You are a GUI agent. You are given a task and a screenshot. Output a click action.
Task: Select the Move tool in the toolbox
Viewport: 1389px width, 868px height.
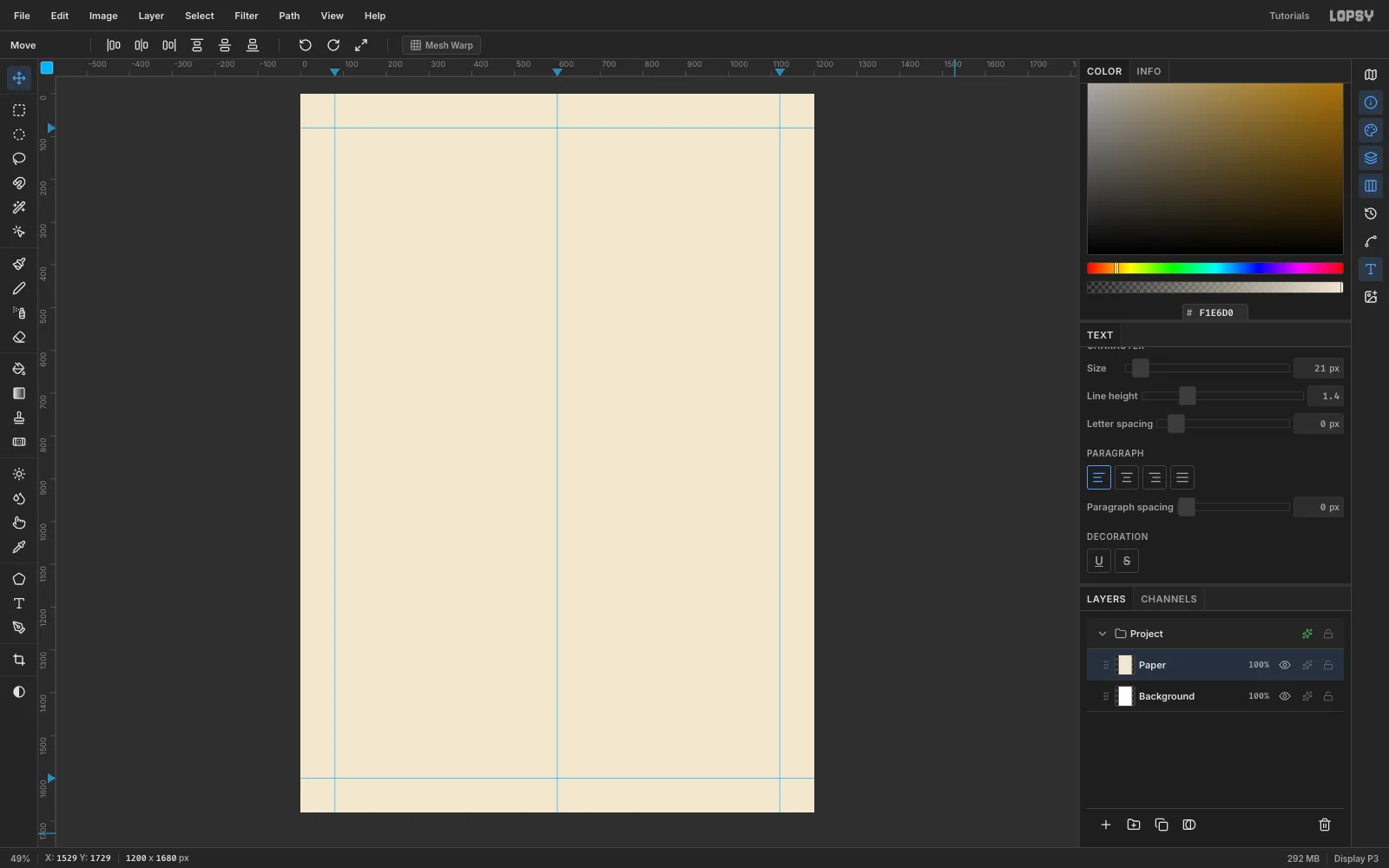19,78
